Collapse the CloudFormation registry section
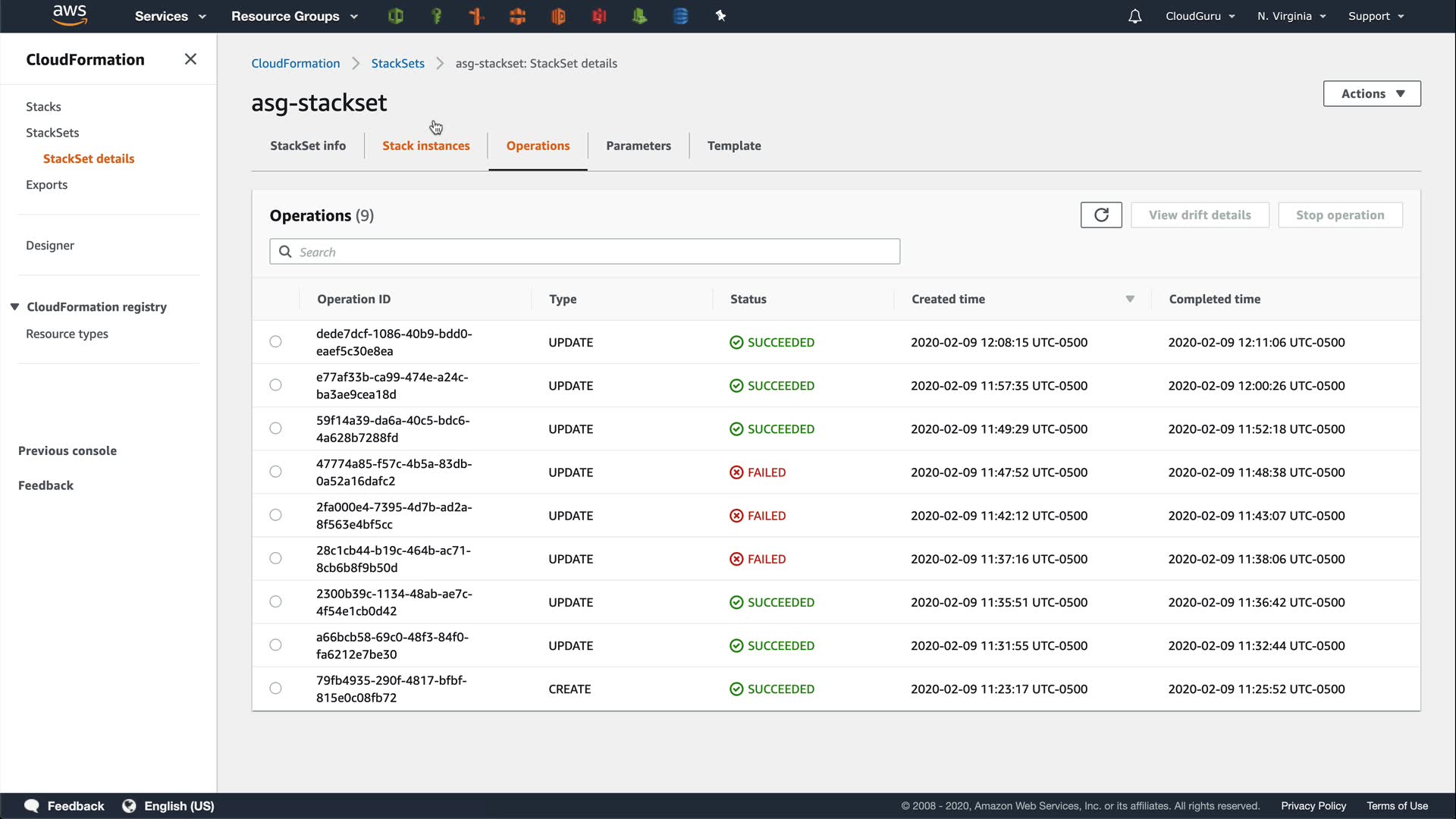The height and width of the screenshot is (819, 1456). tap(14, 307)
